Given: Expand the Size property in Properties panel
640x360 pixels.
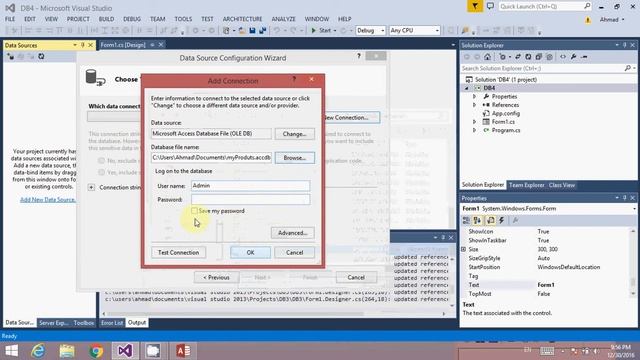Looking at the screenshot, I should coord(464,249).
